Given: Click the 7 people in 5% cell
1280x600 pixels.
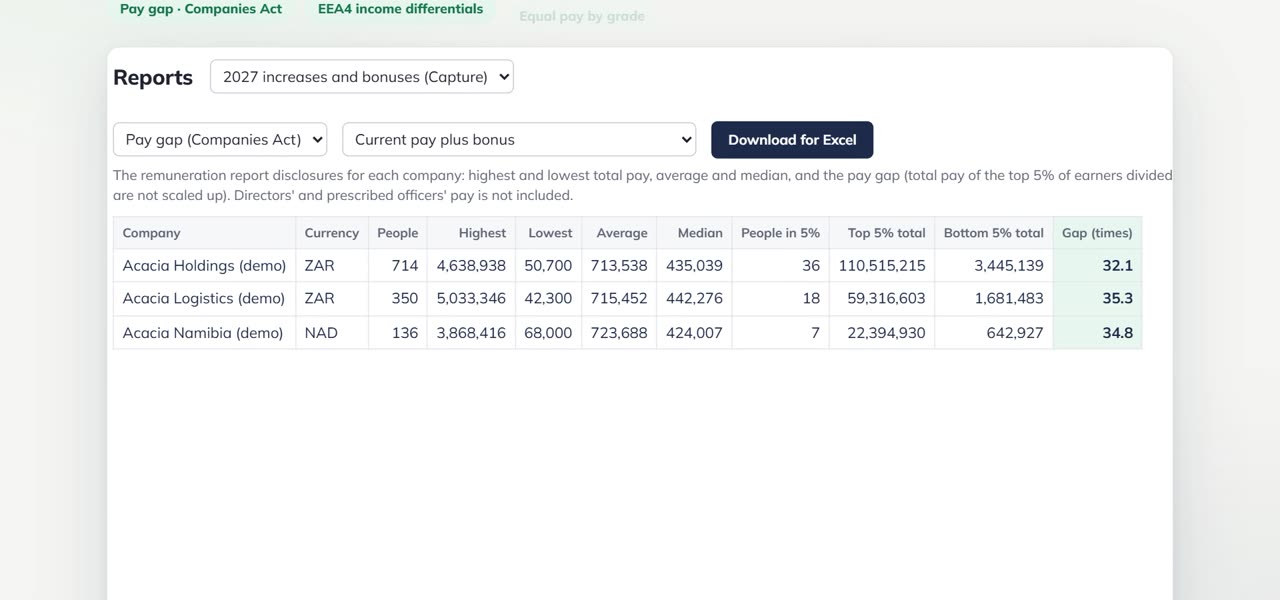Looking at the screenshot, I should click(x=781, y=333).
